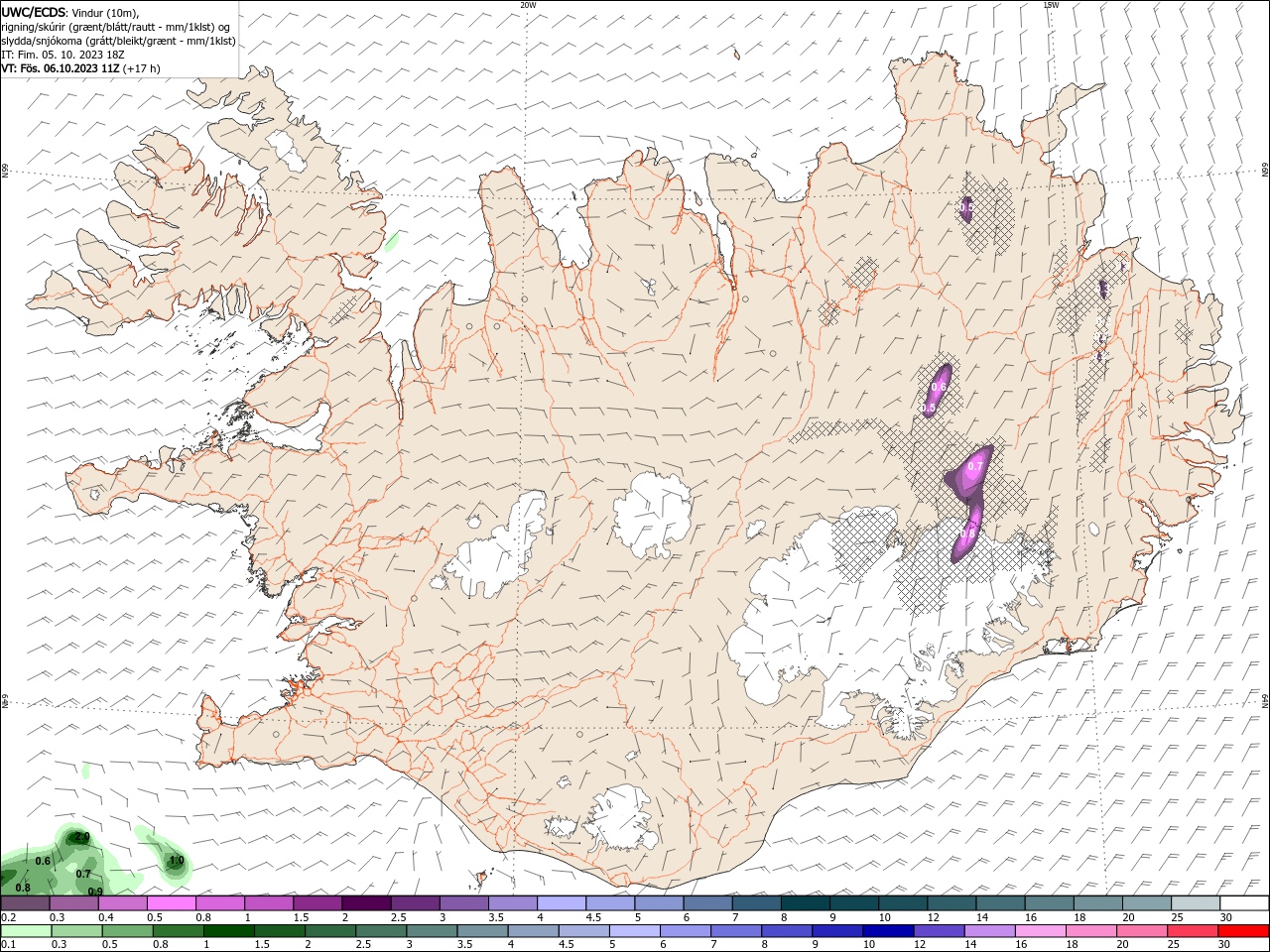Select the grey-green 3 swatch, lower legend
The width and height of the screenshot is (1270, 952).
pyautogui.click(x=431, y=931)
